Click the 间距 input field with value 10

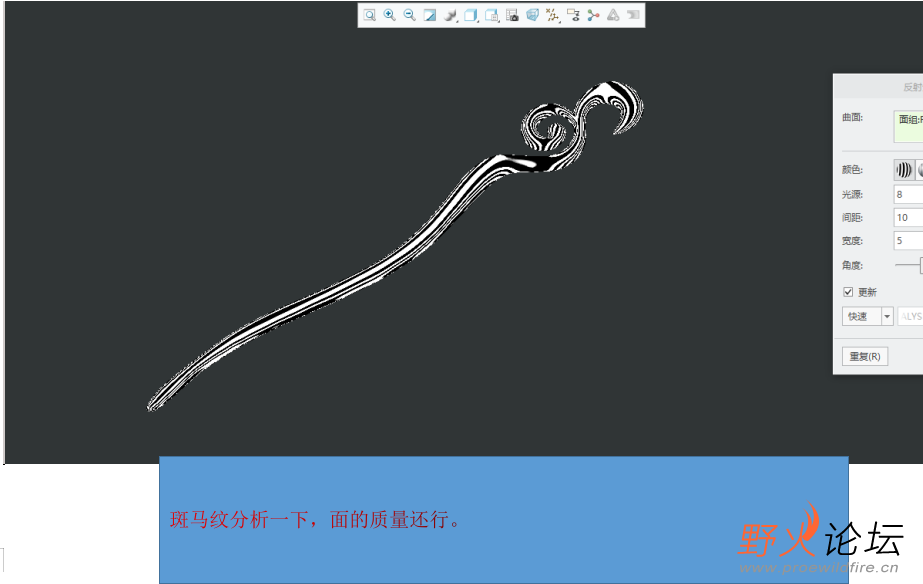point(908,217)
